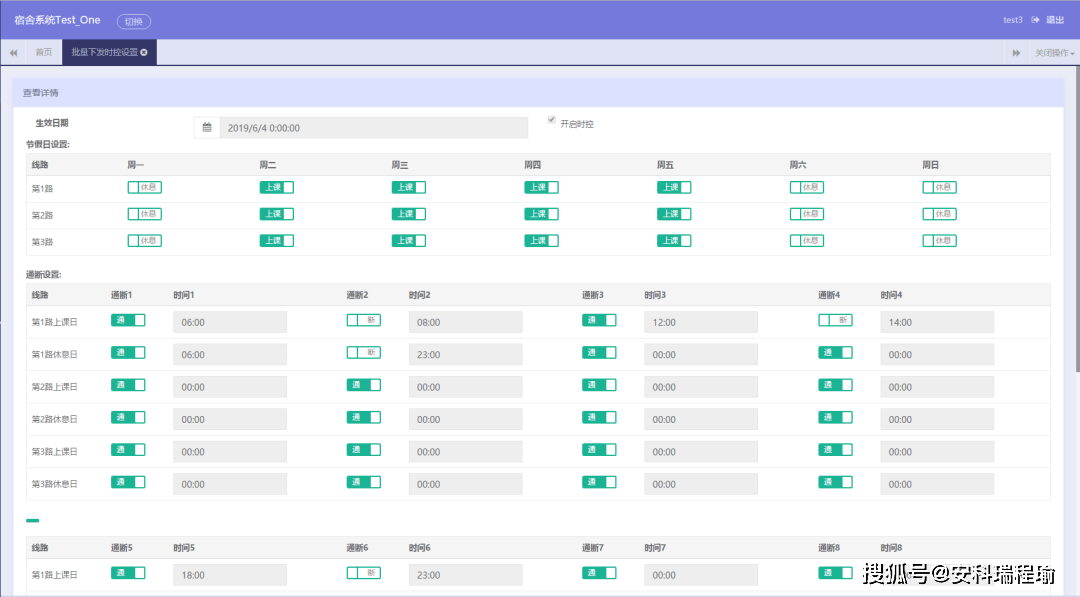Click 时间5 field showing 18:00
The height and width of the screenshot is (597, 1080).
pos(230,575)
